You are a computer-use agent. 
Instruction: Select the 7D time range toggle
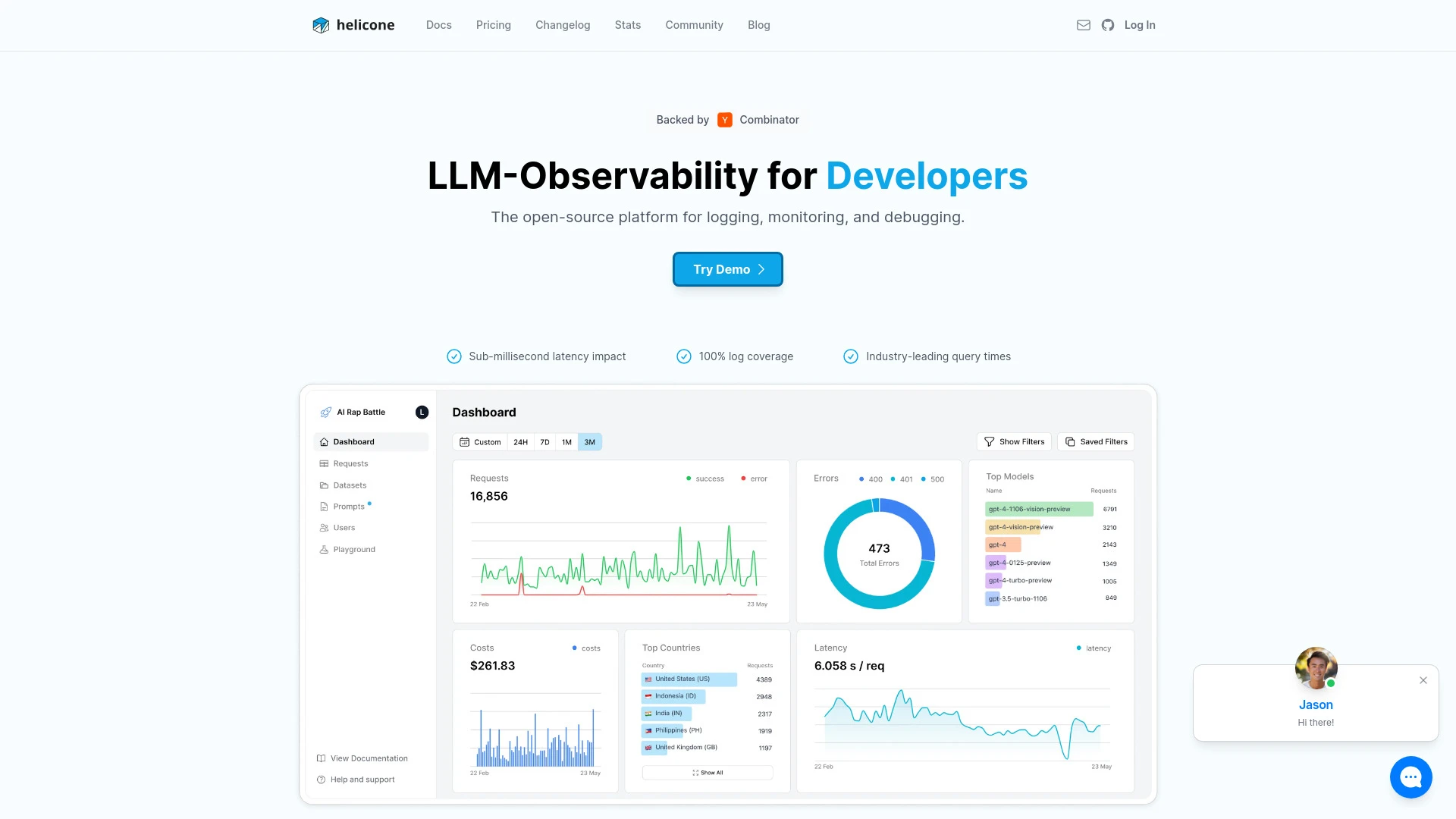point(544,442)
